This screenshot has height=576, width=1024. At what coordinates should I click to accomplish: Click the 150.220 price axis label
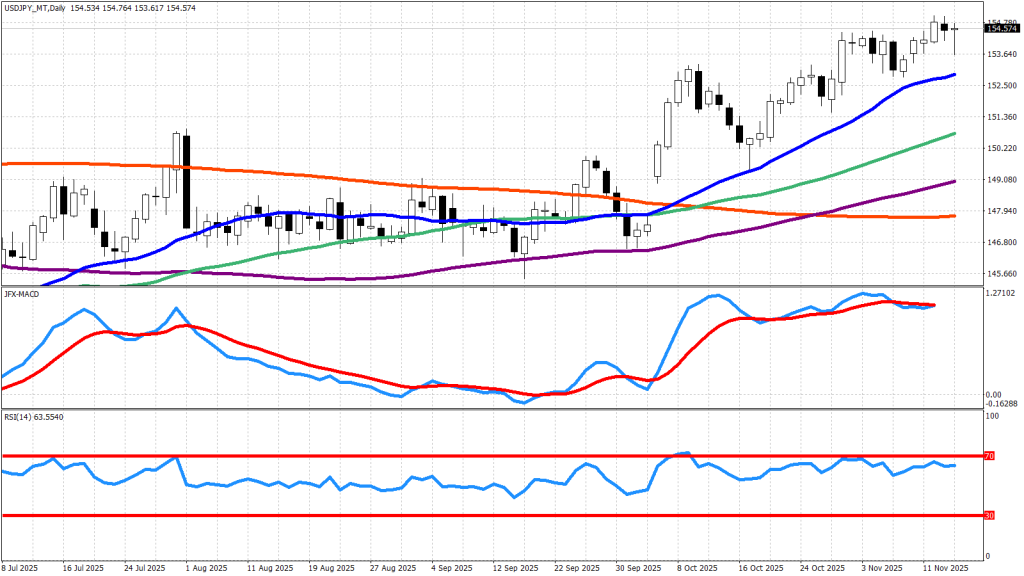(x=1001, y=148)
